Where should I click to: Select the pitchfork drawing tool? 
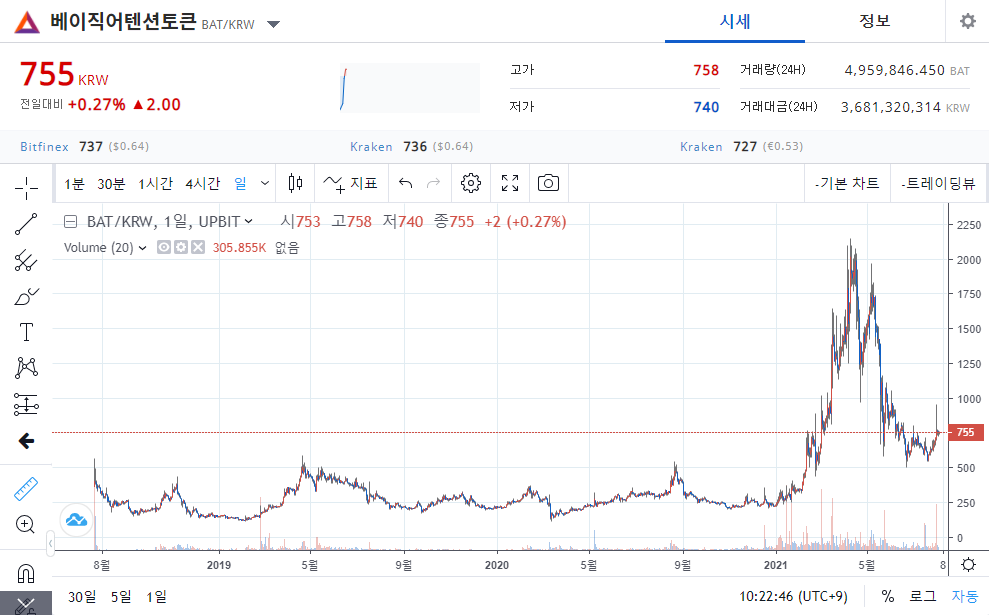(x=26, y=260)
